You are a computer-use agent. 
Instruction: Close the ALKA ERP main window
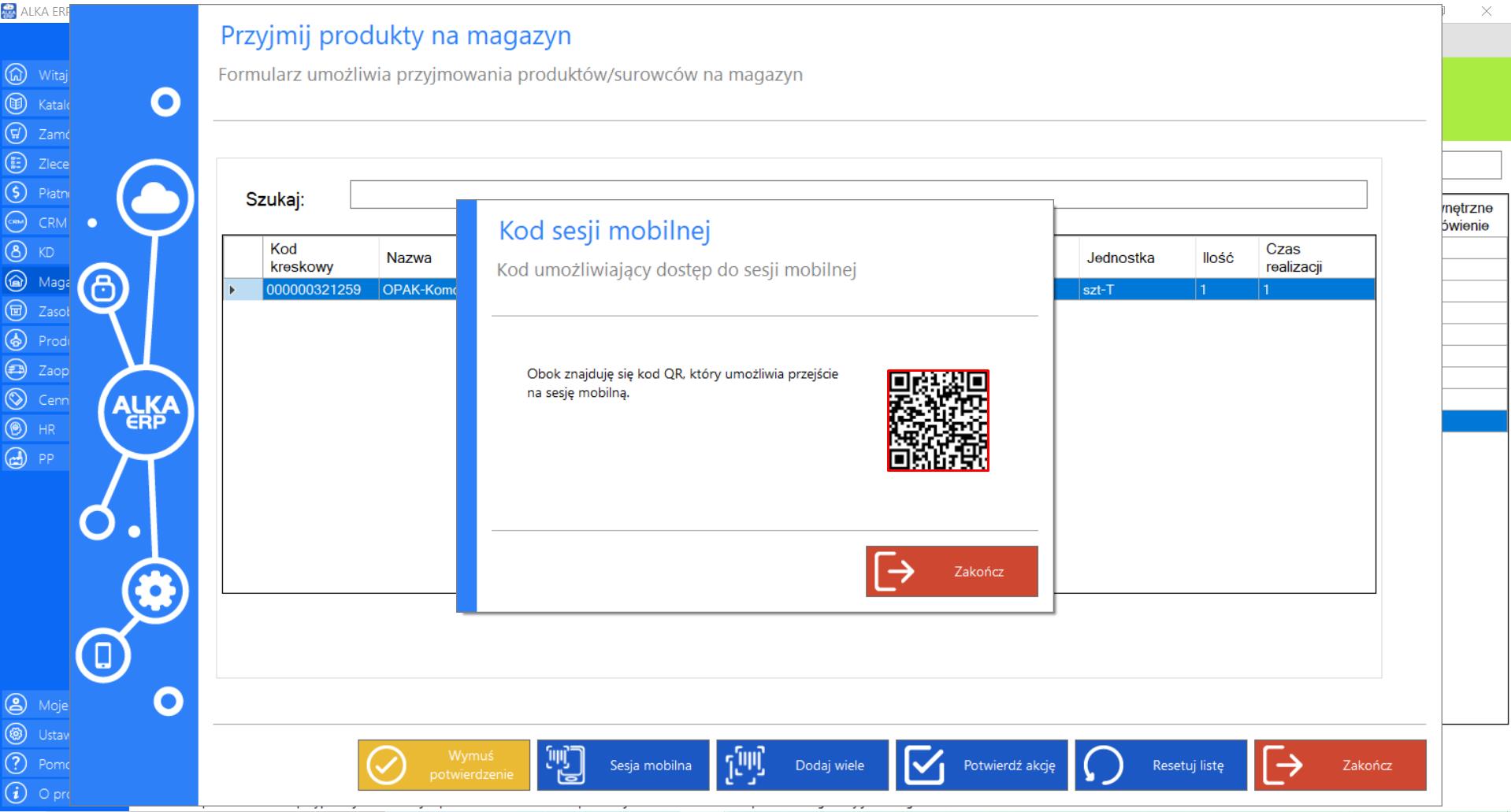click(1486, 11)
